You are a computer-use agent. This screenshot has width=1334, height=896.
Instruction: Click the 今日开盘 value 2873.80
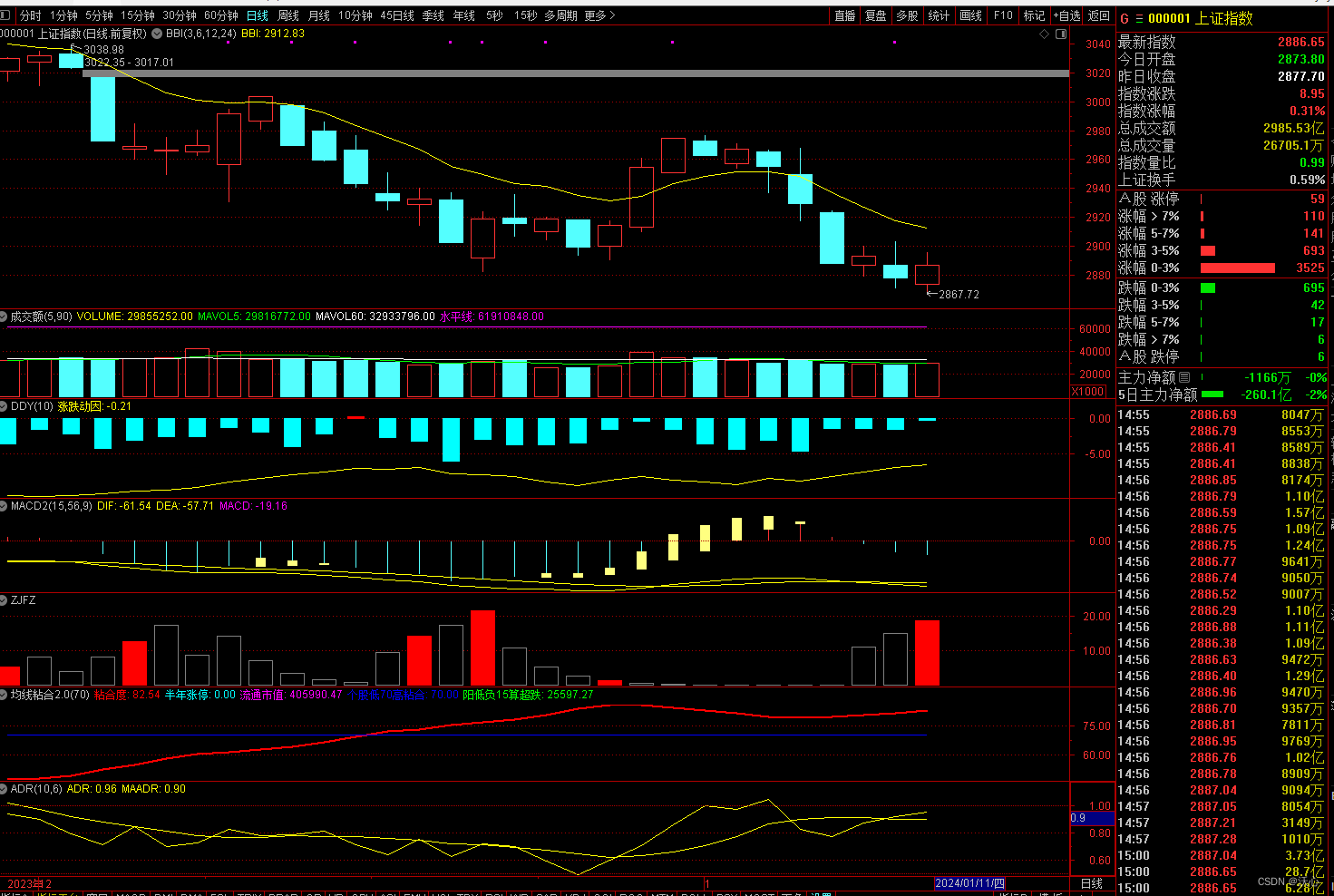(x=1300, y=60)
